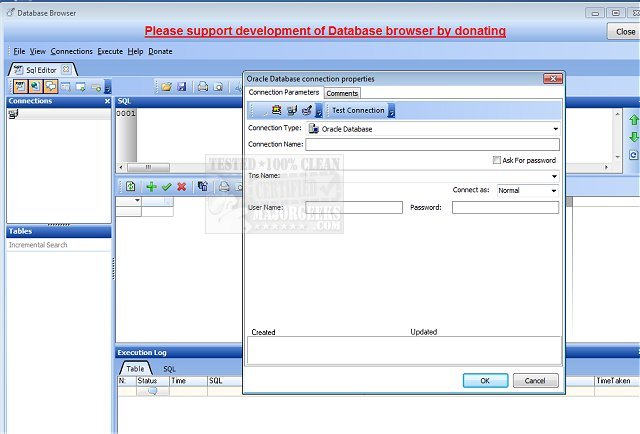This screenshot has width=640, height=434.
Task: Open the File menu
Action: [x=19, y=51]
